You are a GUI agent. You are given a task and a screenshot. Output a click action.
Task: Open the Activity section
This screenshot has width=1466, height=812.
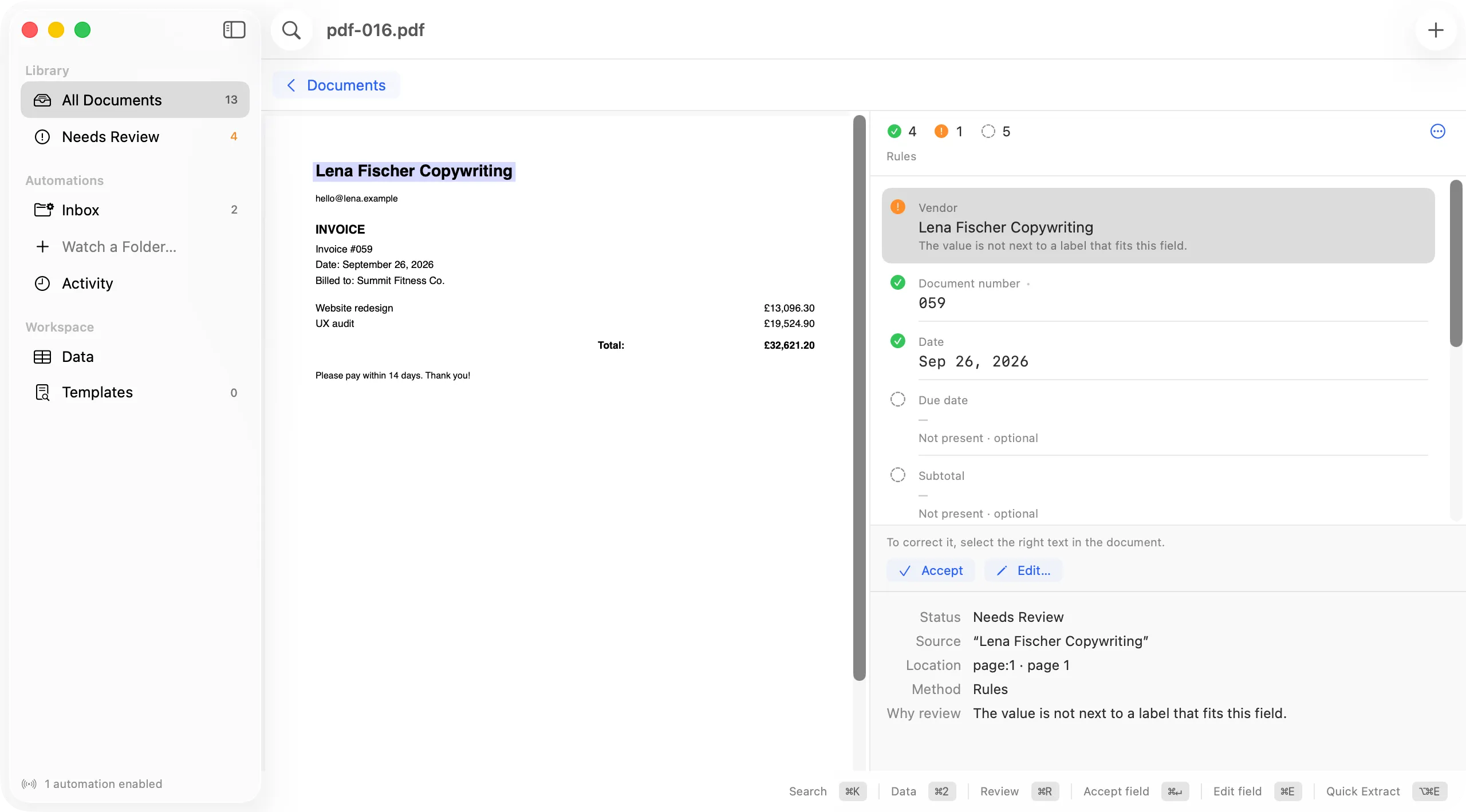pos(135,283)
